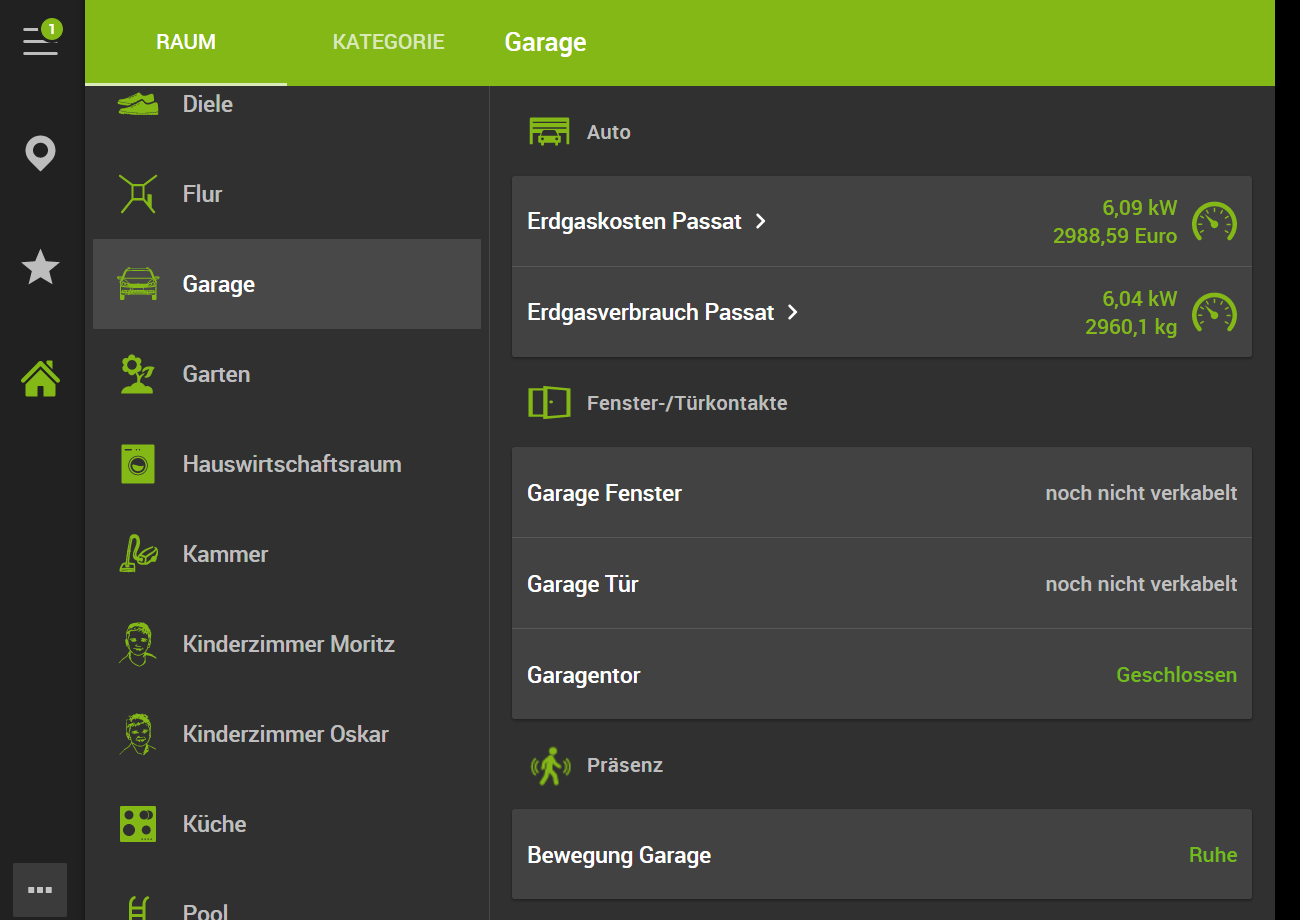The width and height of the screenshot is (1300, 920).
Task: Expand the Erdgasverbrauch Passat chevron
Action: [x=793, y=312]
